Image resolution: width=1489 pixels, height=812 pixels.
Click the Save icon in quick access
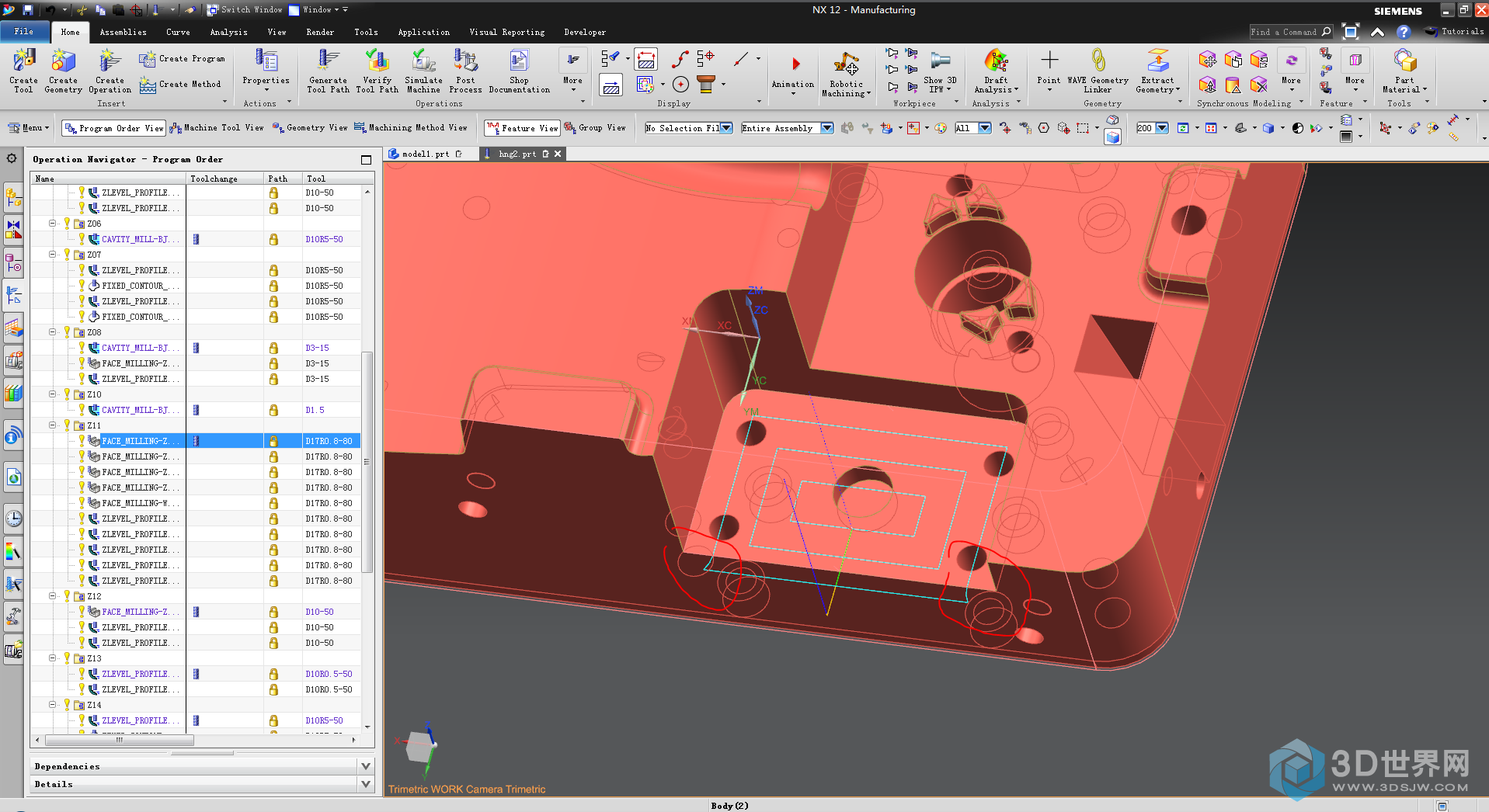coord(27,10)
